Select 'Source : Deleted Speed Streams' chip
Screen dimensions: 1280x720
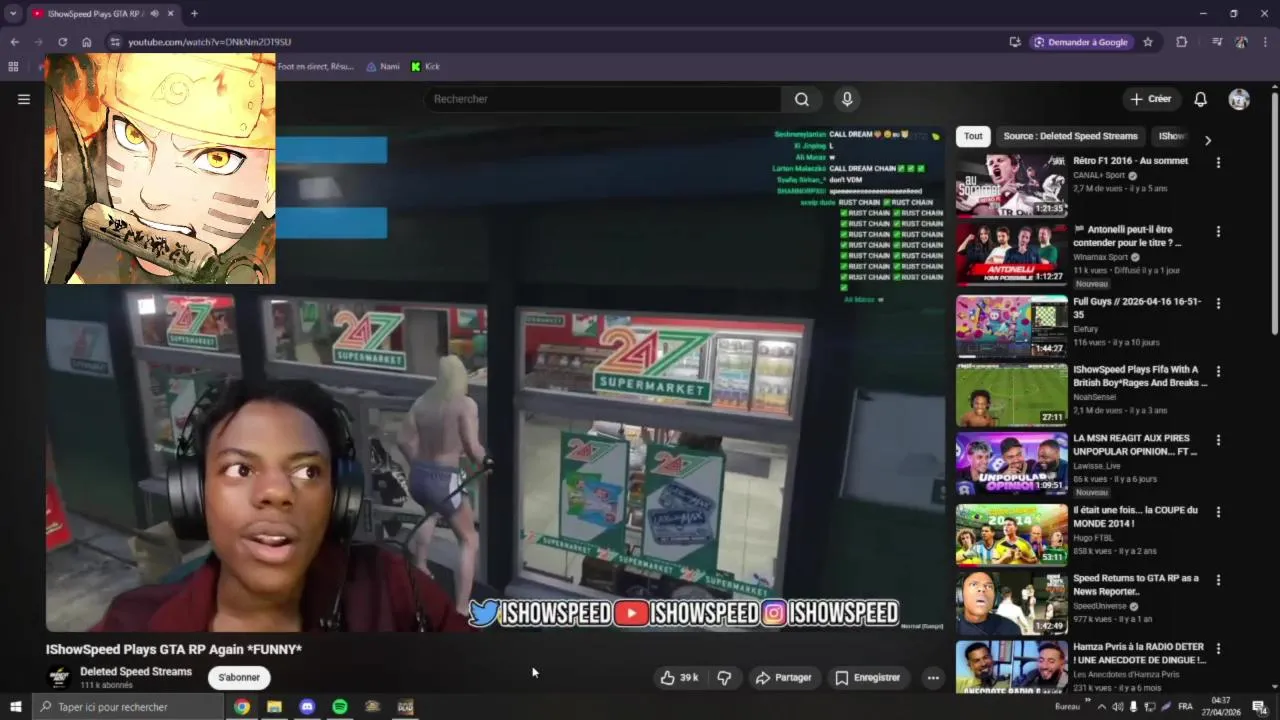point(1070,136)
